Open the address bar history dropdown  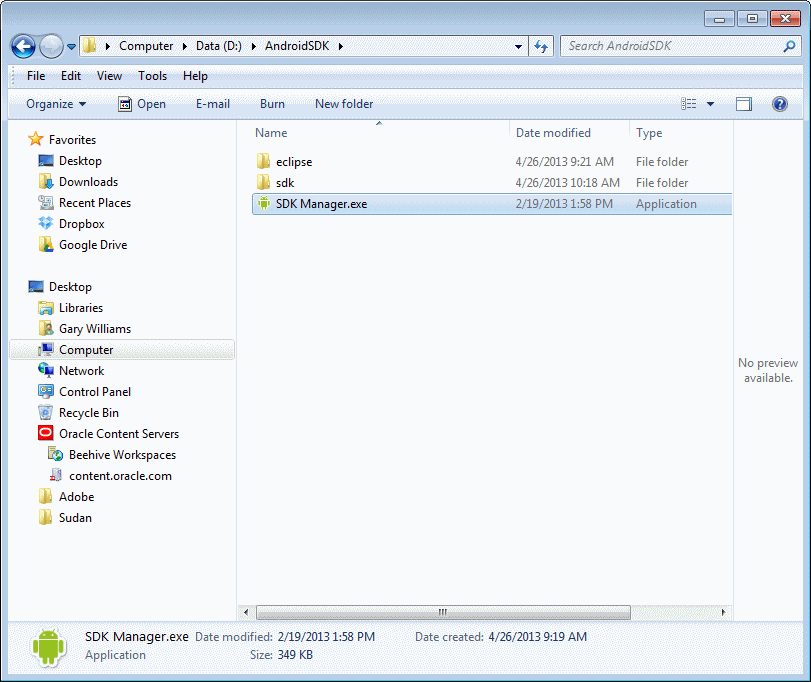[518, 47]
